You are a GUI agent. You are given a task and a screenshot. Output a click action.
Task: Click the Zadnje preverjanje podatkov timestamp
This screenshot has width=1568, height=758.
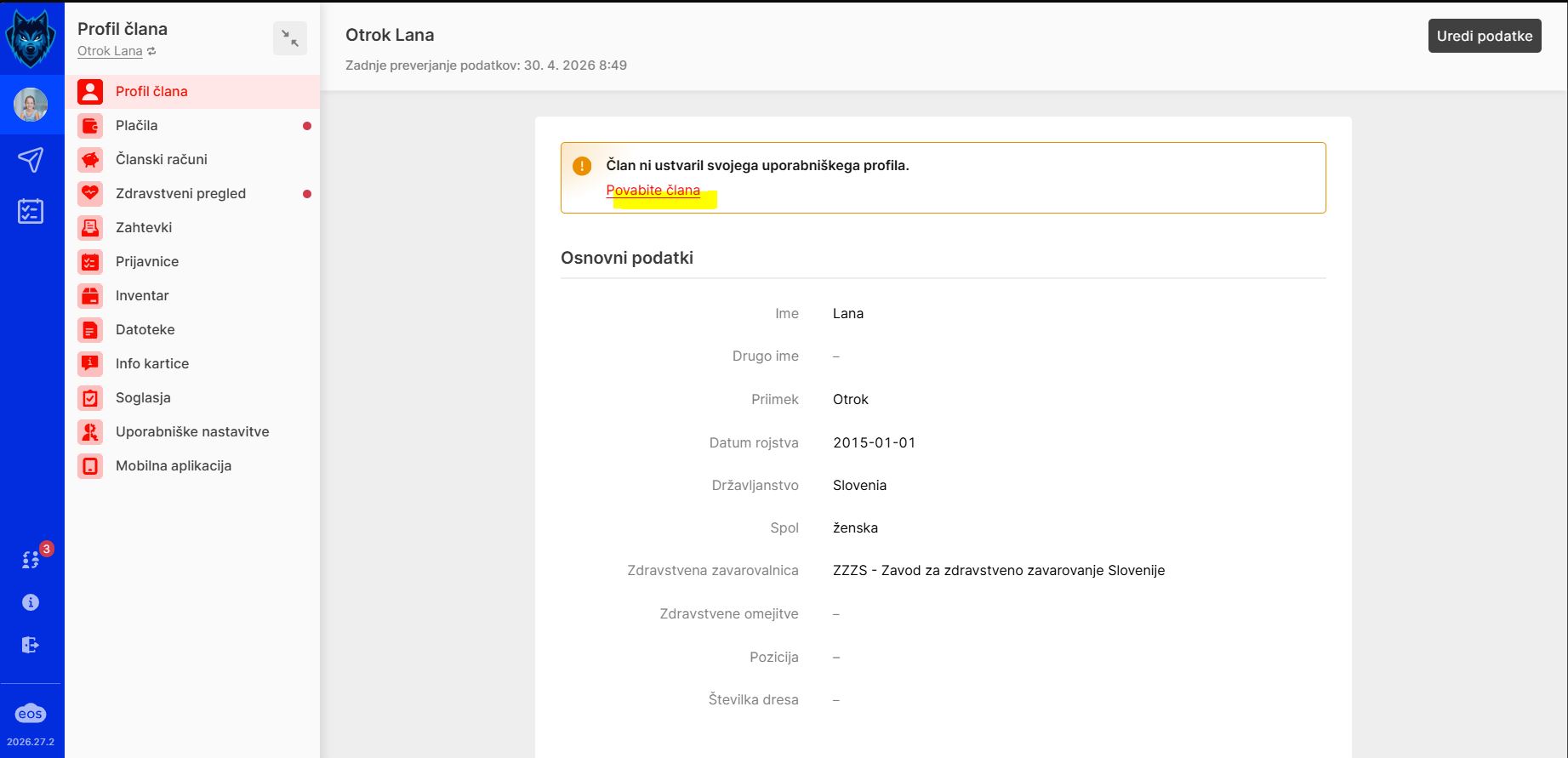pyautogui.click(x=486, y=66)
